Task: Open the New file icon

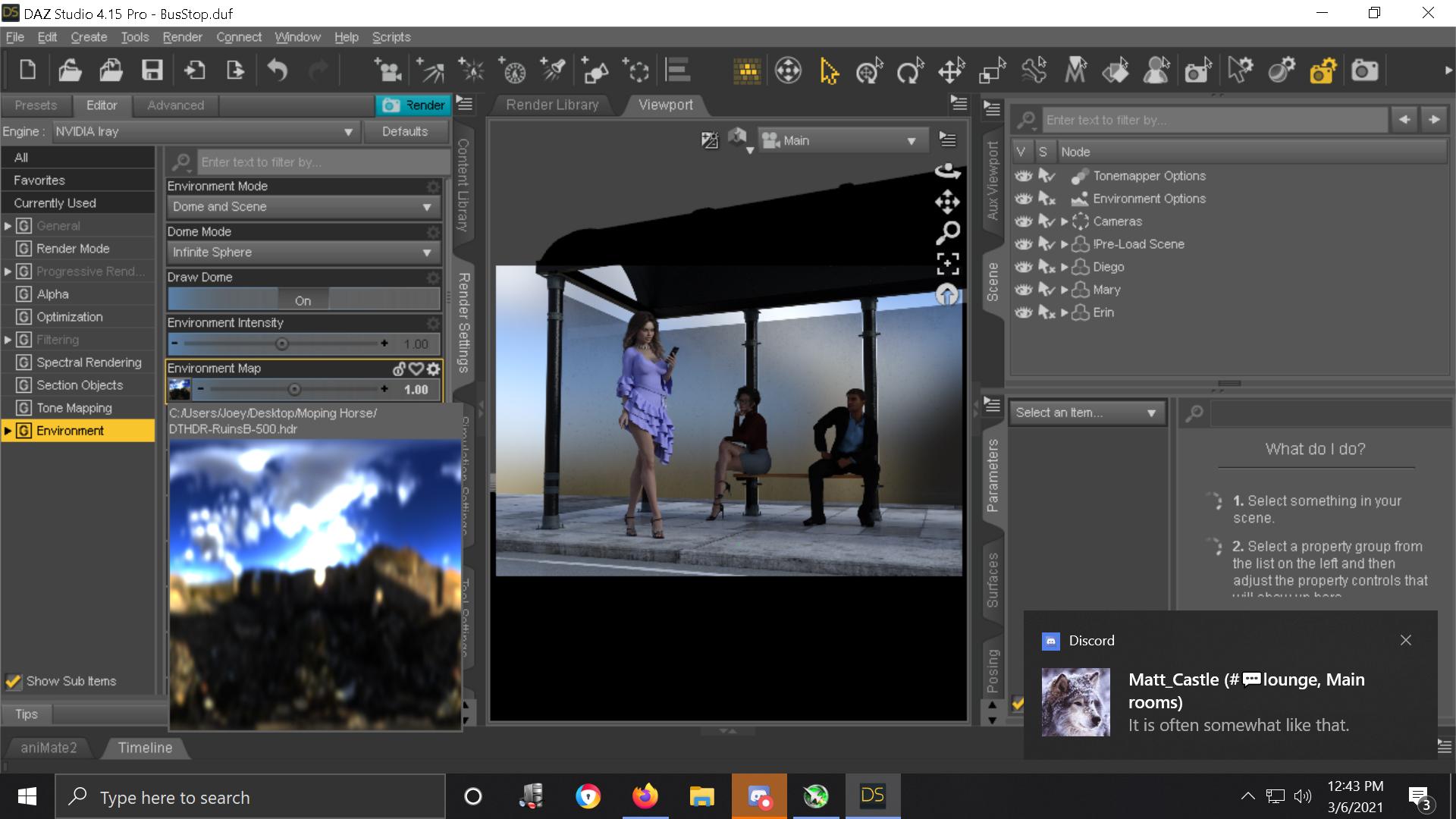Action: point(28,71)
